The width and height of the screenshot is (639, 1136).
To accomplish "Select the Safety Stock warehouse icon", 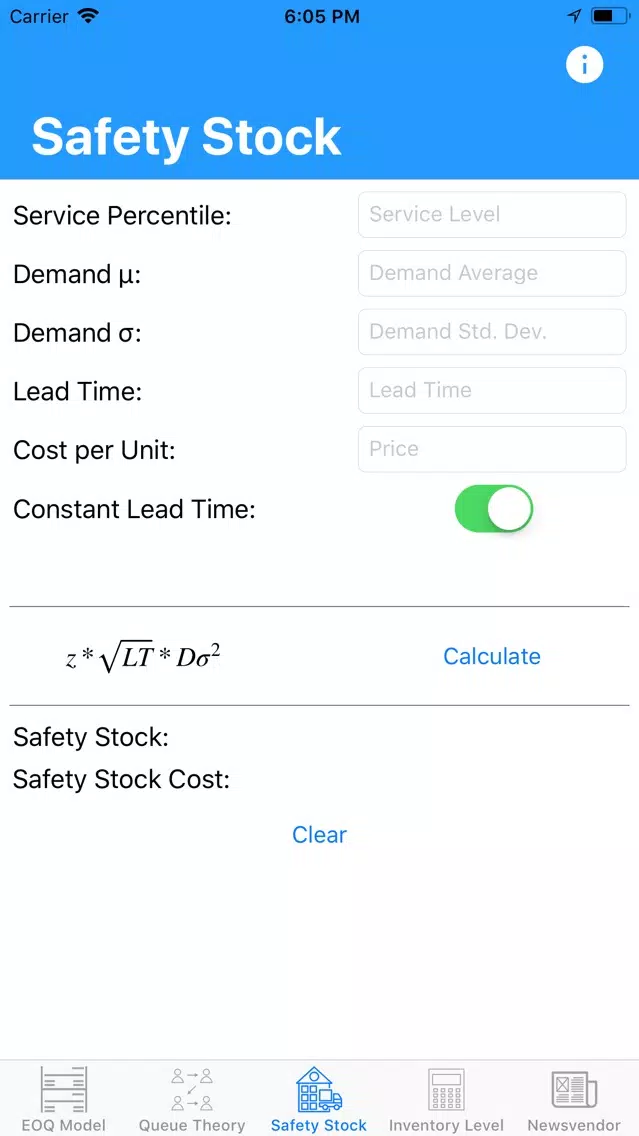I will [x=319, y=1088].
